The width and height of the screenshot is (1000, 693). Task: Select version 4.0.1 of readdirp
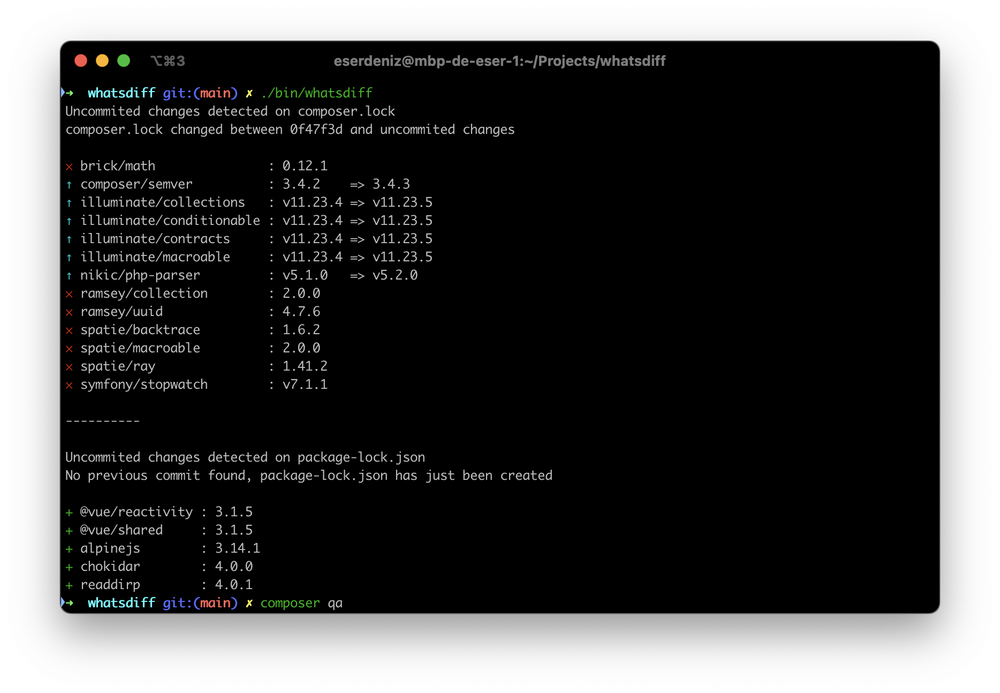tap(233, 585)
